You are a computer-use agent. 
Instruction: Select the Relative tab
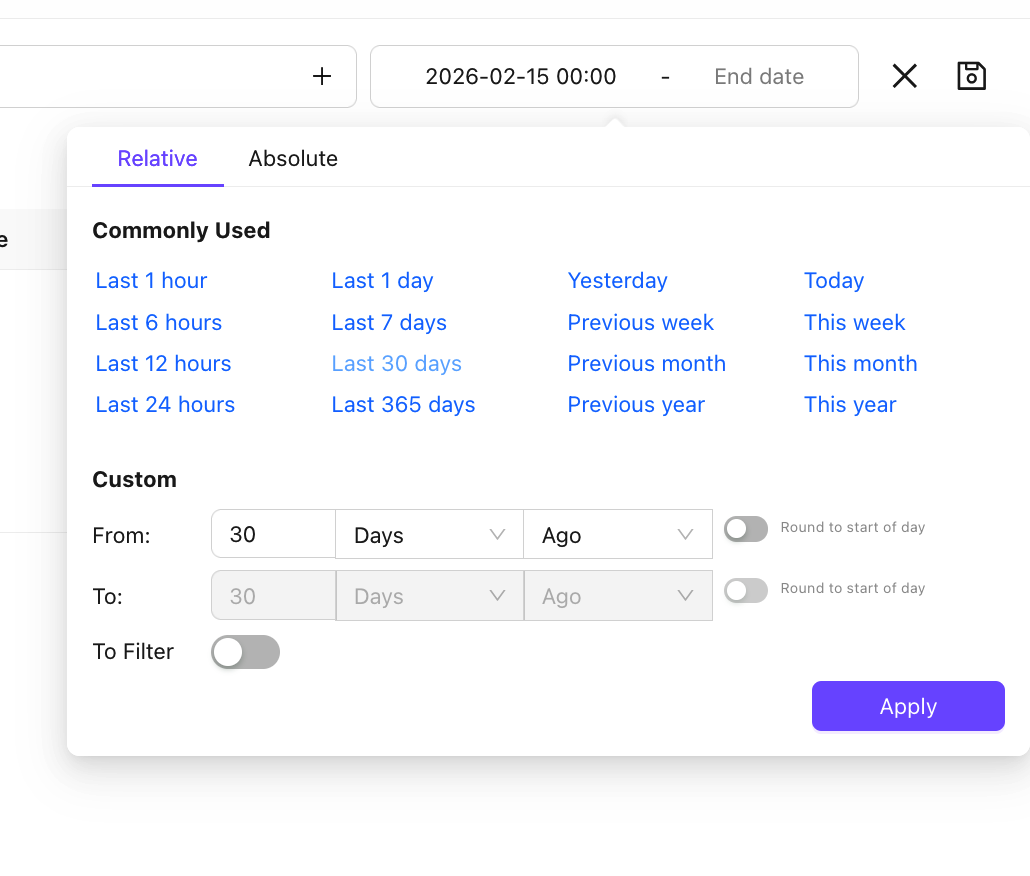[157, 159]
